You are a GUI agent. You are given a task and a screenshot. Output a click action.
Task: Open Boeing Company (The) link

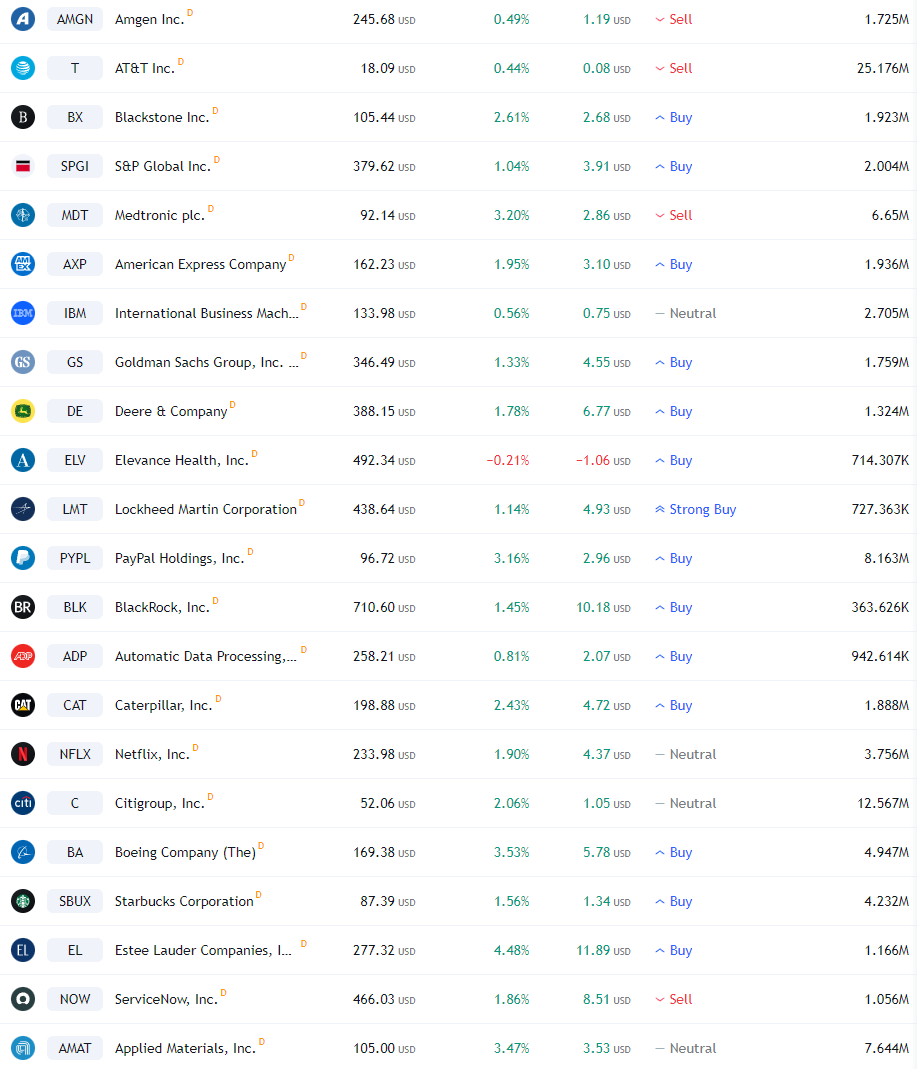click(x=185, y=853)
